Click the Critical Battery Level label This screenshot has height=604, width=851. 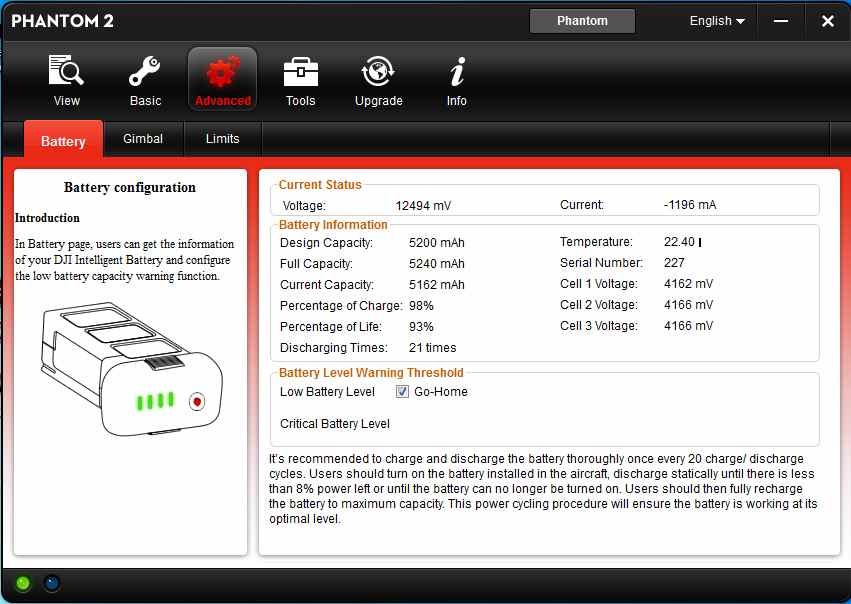335,424
